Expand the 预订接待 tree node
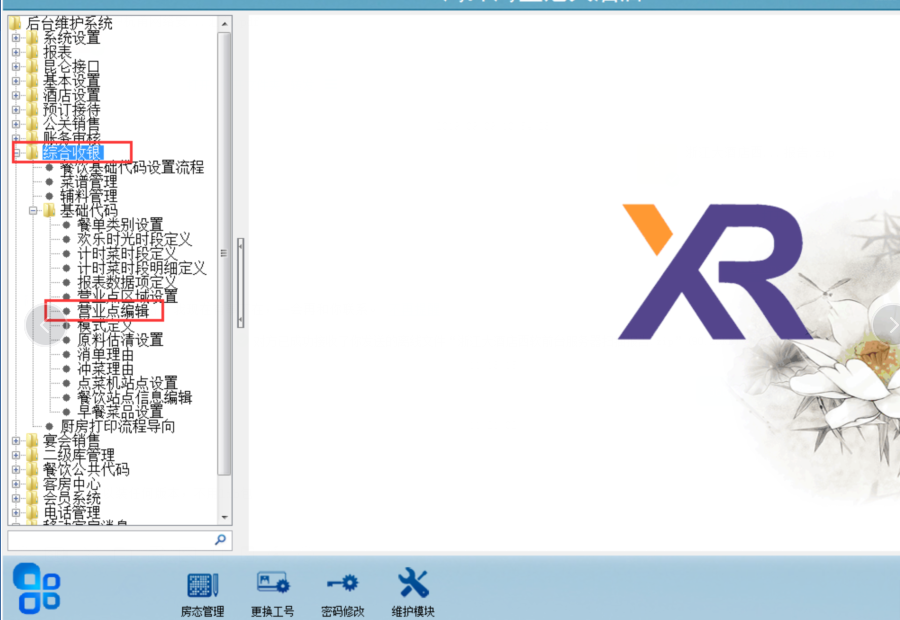This screenshot has height=620, width=900. click(x=16, y=110)
